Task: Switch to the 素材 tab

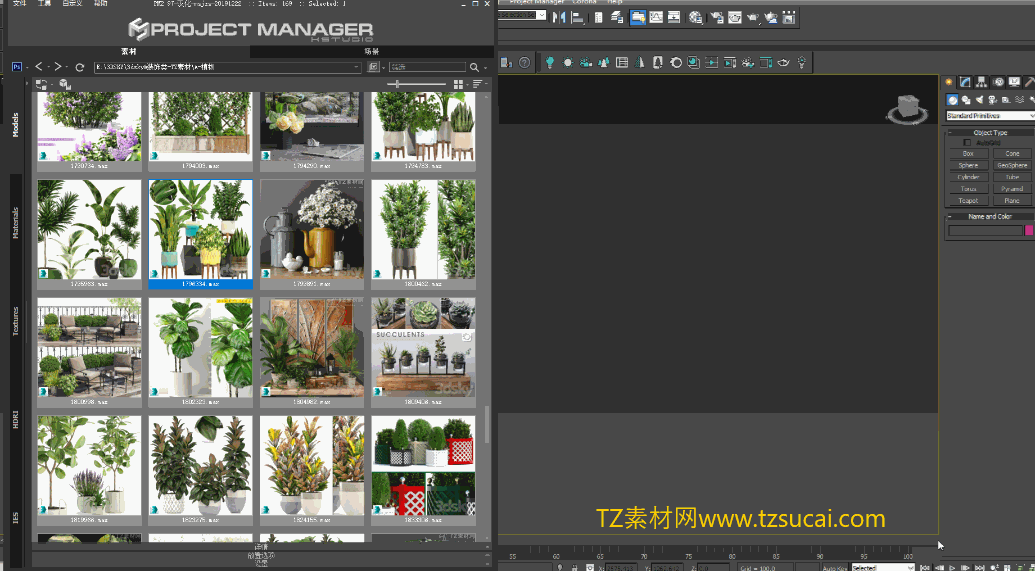Action: [x=129, y=51]
